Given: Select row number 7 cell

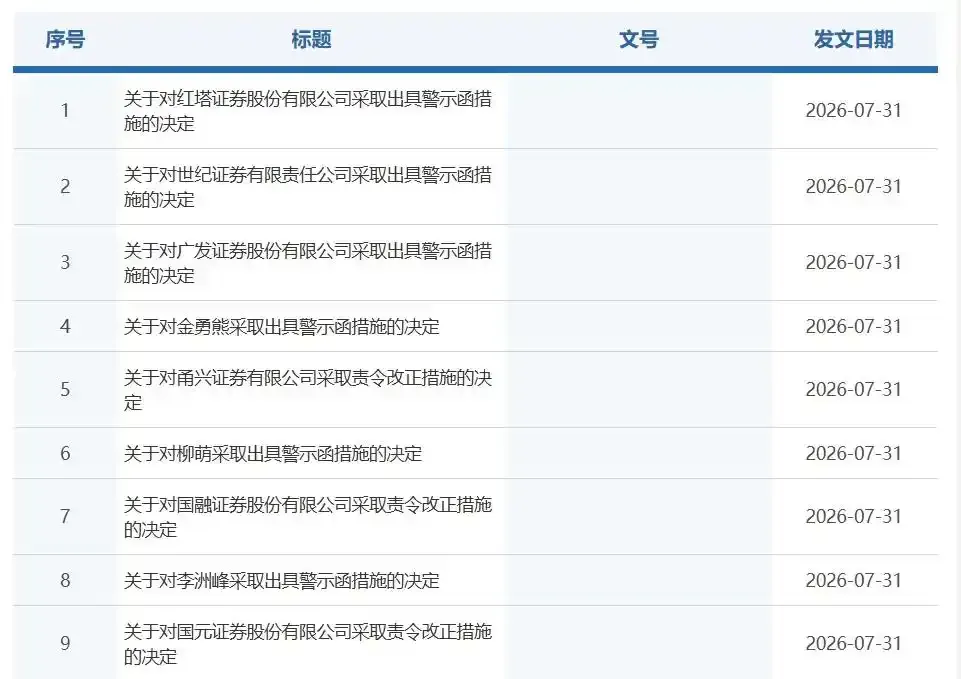Looking at the screenshot, I should (x=65, y=517).
